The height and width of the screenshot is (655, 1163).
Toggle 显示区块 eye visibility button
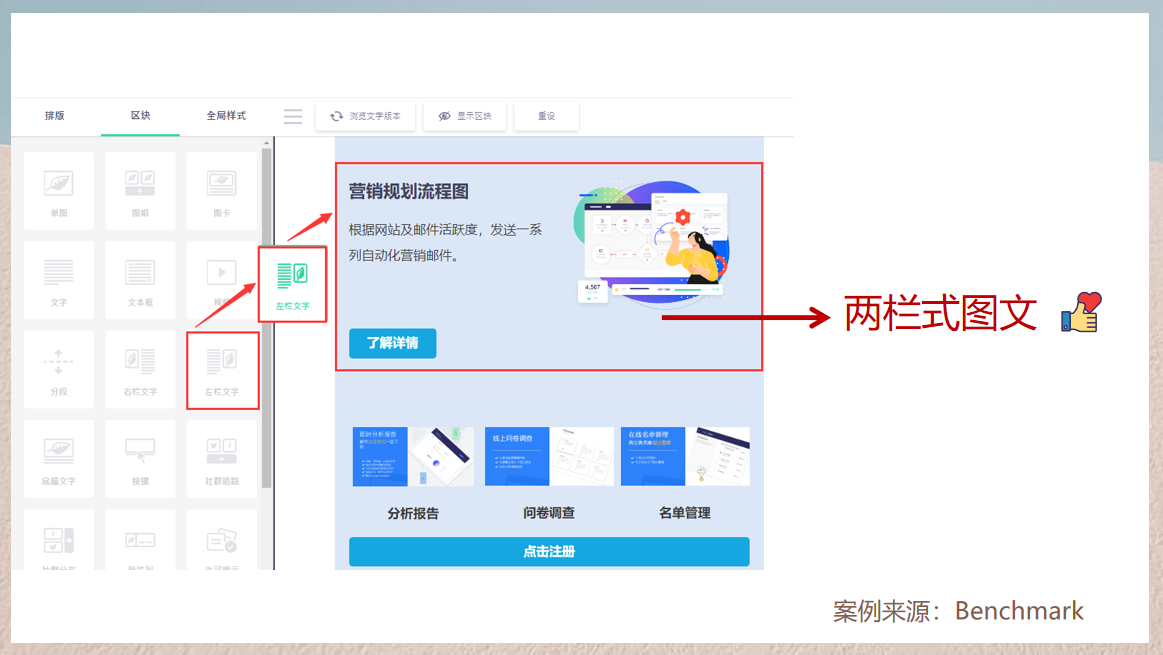pyautogui.click(x=465, y=116)
